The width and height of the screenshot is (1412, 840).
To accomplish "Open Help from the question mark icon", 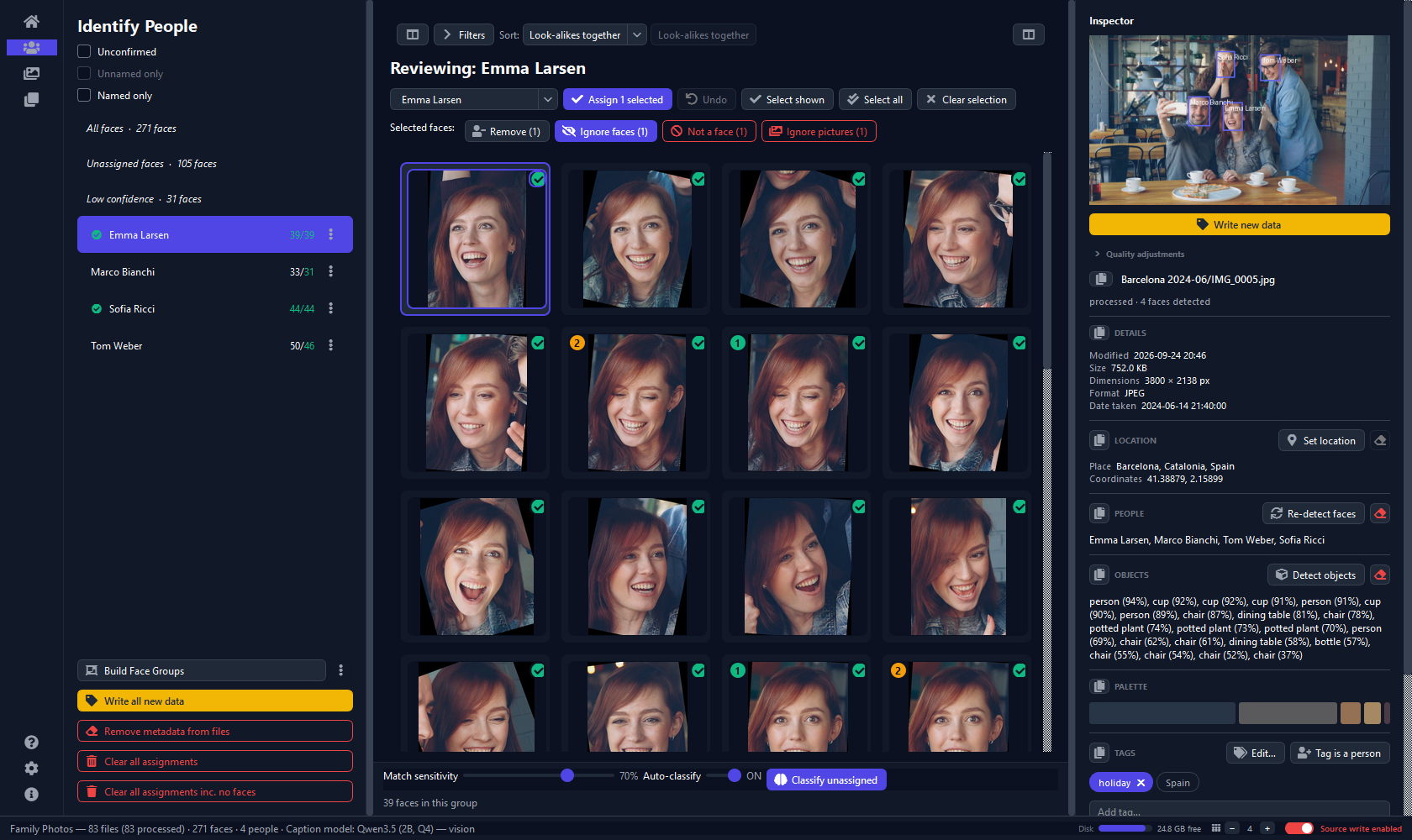I will (31, 743).
